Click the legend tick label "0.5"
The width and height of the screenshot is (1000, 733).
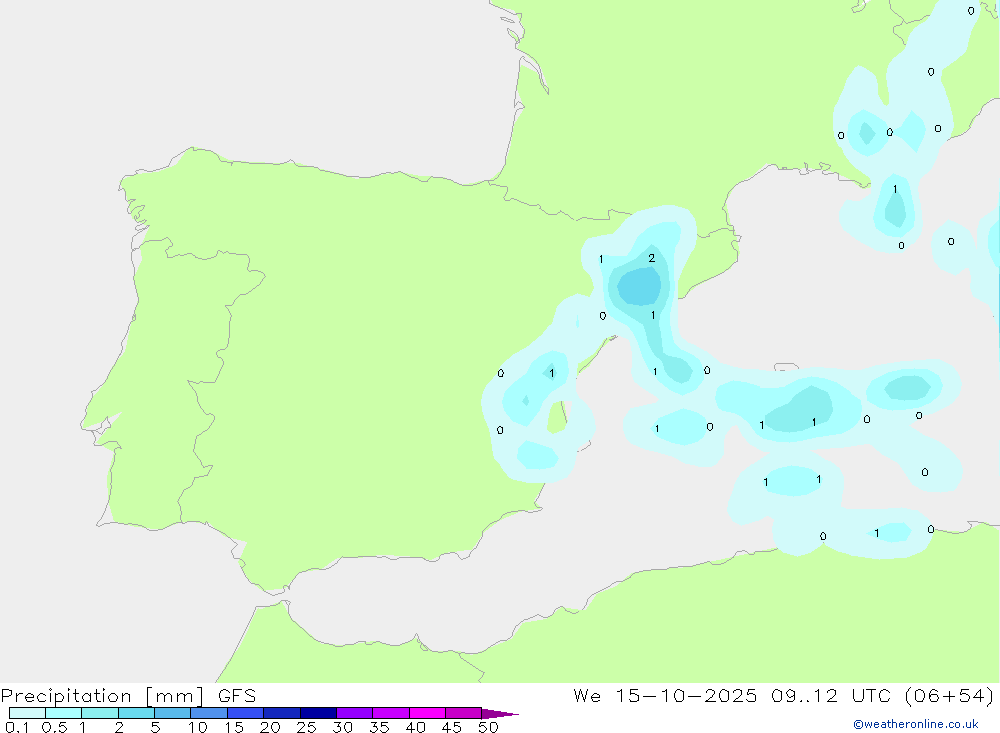click(x=54, y=727)
